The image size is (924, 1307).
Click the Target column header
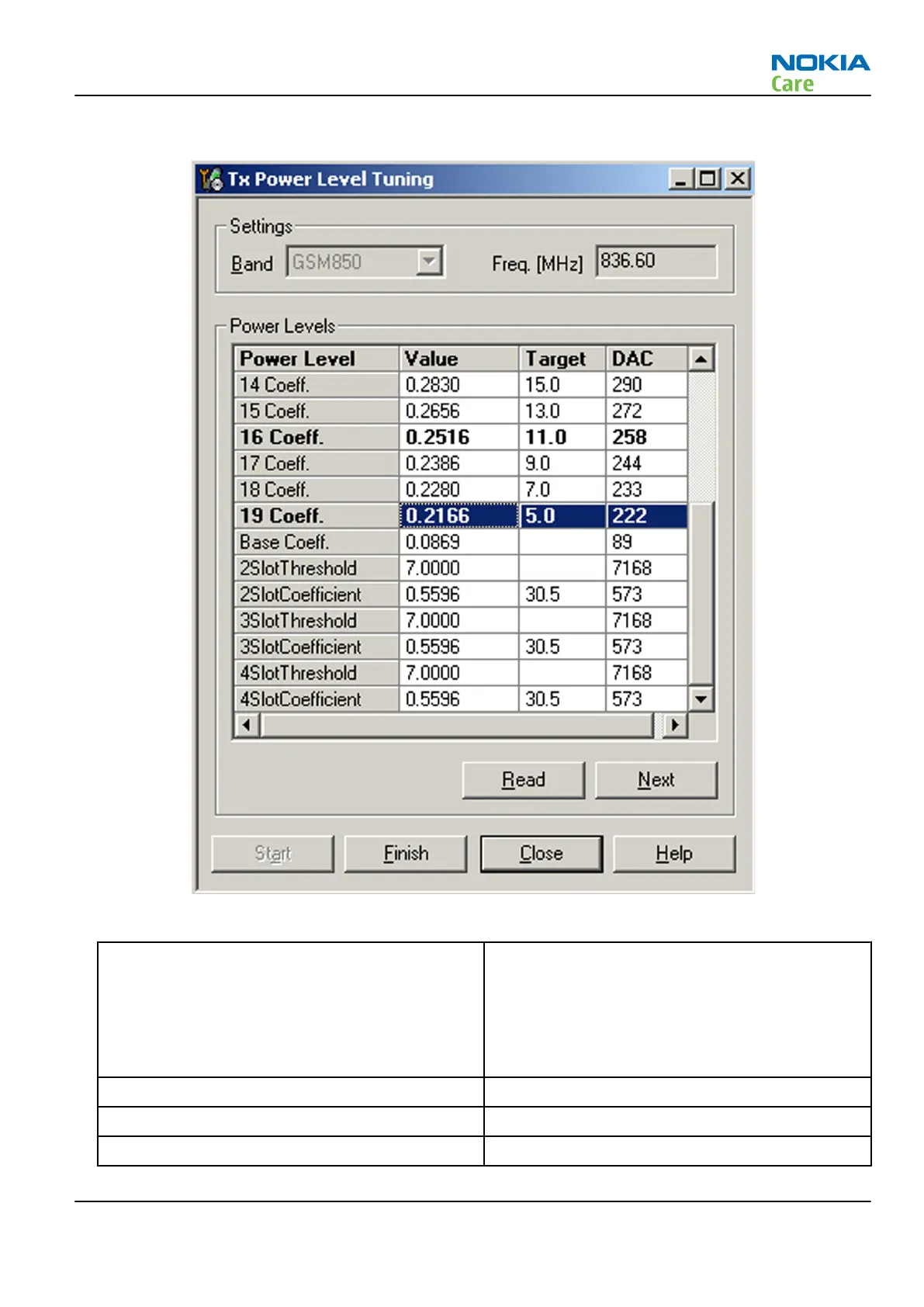[x=562, y=359]
